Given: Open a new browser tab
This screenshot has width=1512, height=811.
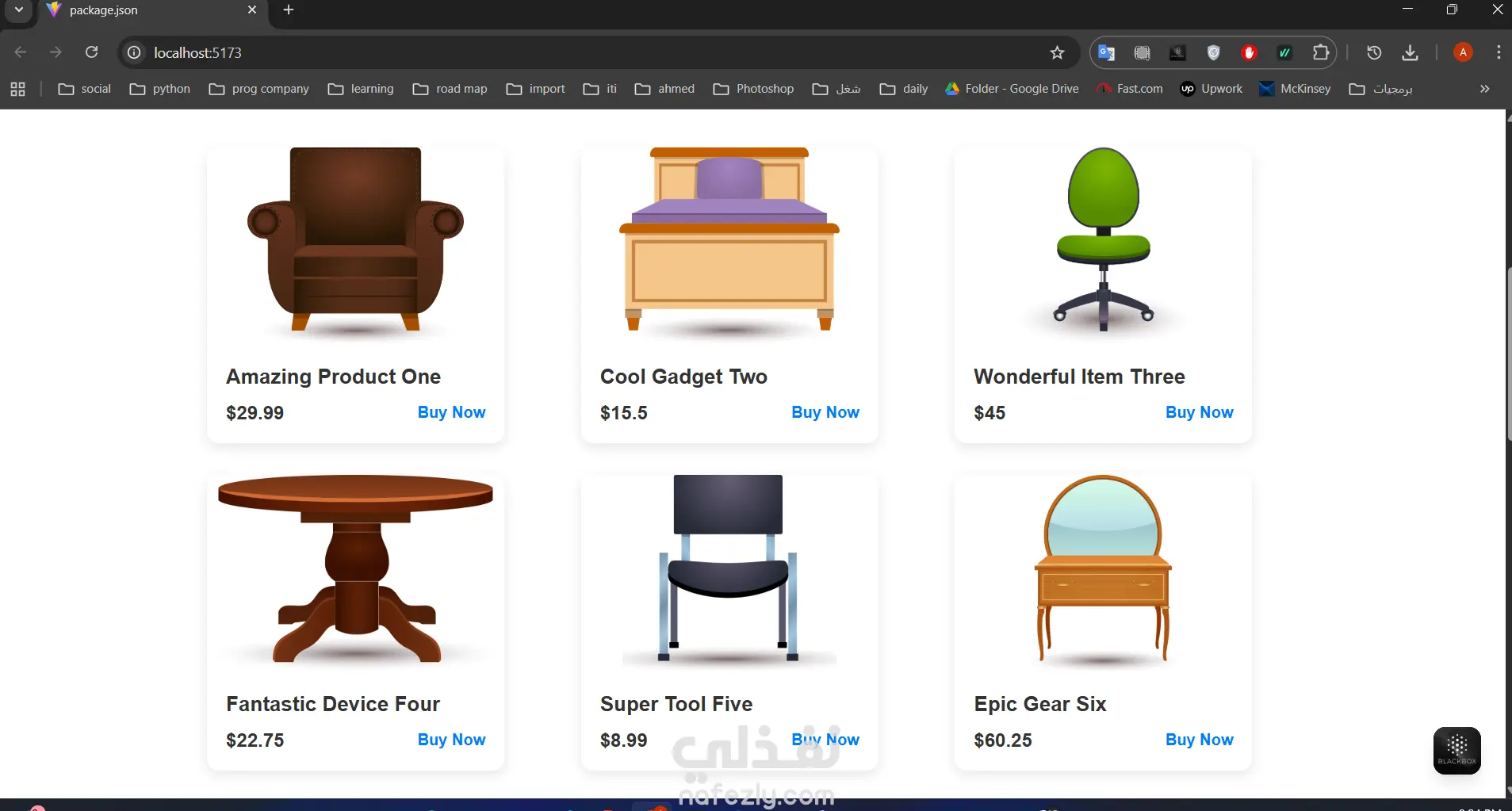Looking at the screenshot, I should point(289,10).
